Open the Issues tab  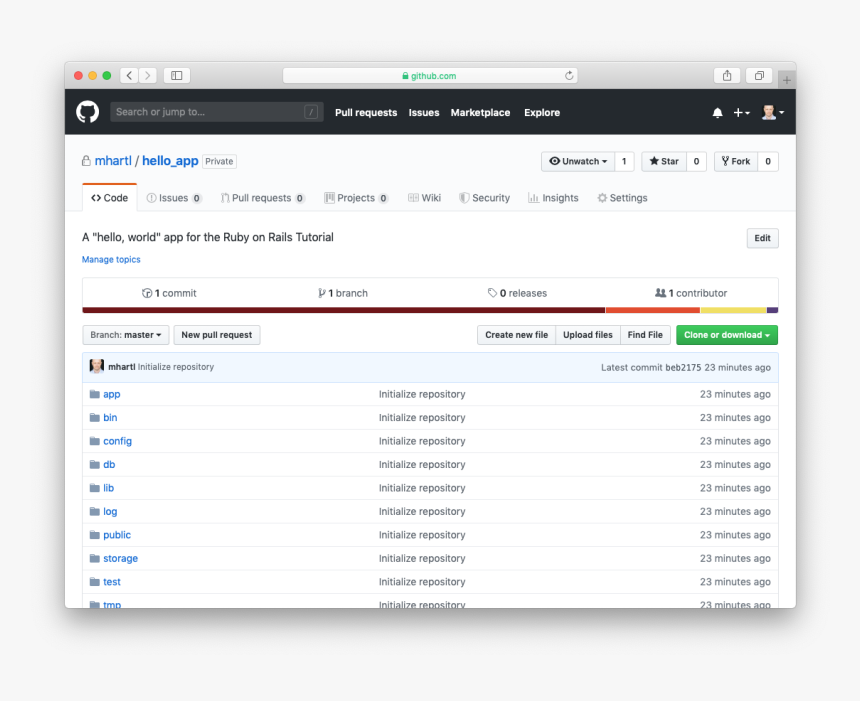174,198
